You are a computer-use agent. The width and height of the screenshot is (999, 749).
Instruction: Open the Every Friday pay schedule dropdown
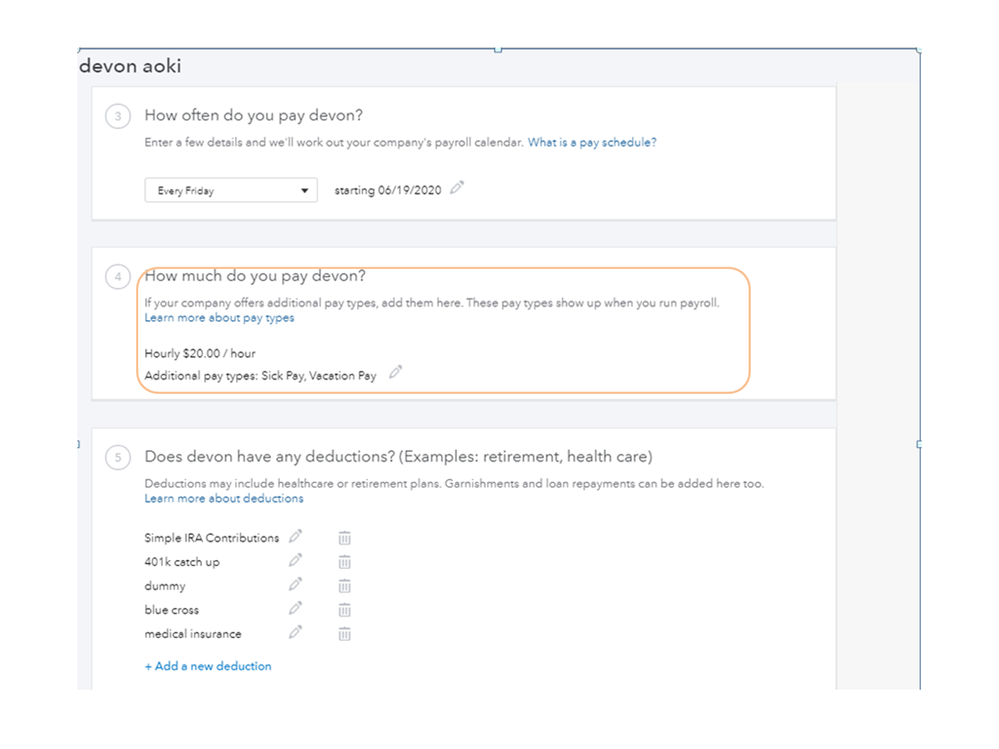(x=231, y=190)
